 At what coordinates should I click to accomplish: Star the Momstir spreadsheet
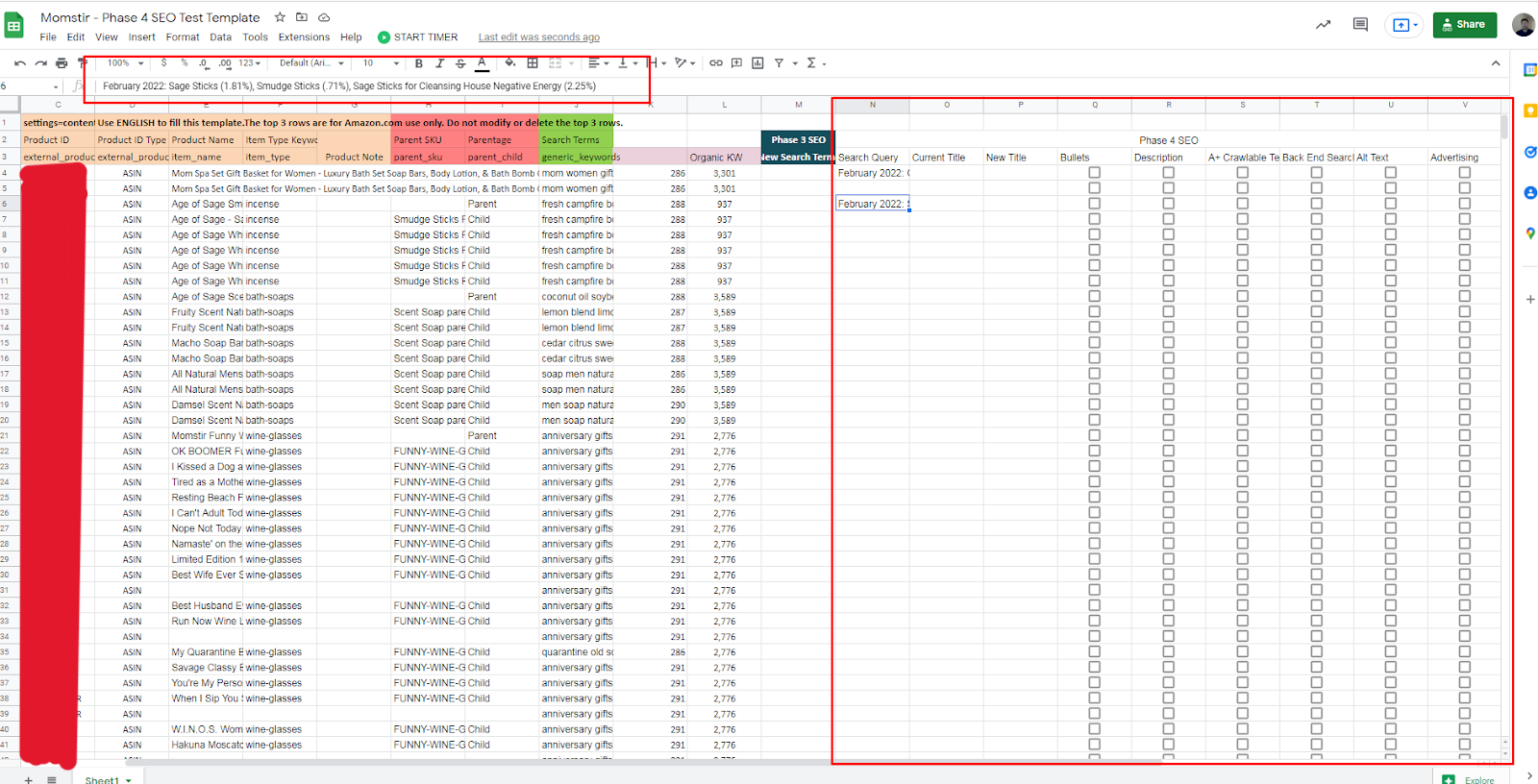280,17
